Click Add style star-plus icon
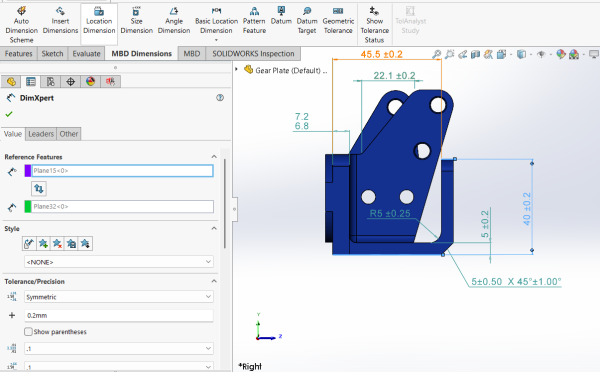 pyautogui.click(x=43, y=243)
